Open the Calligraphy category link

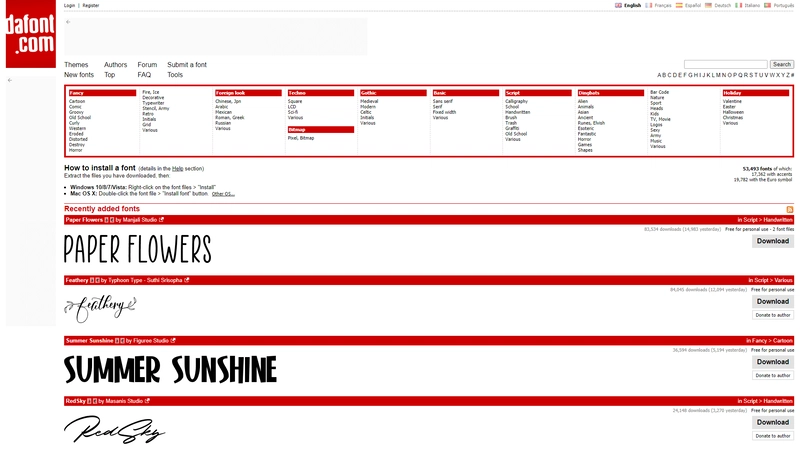pos(516,101)
